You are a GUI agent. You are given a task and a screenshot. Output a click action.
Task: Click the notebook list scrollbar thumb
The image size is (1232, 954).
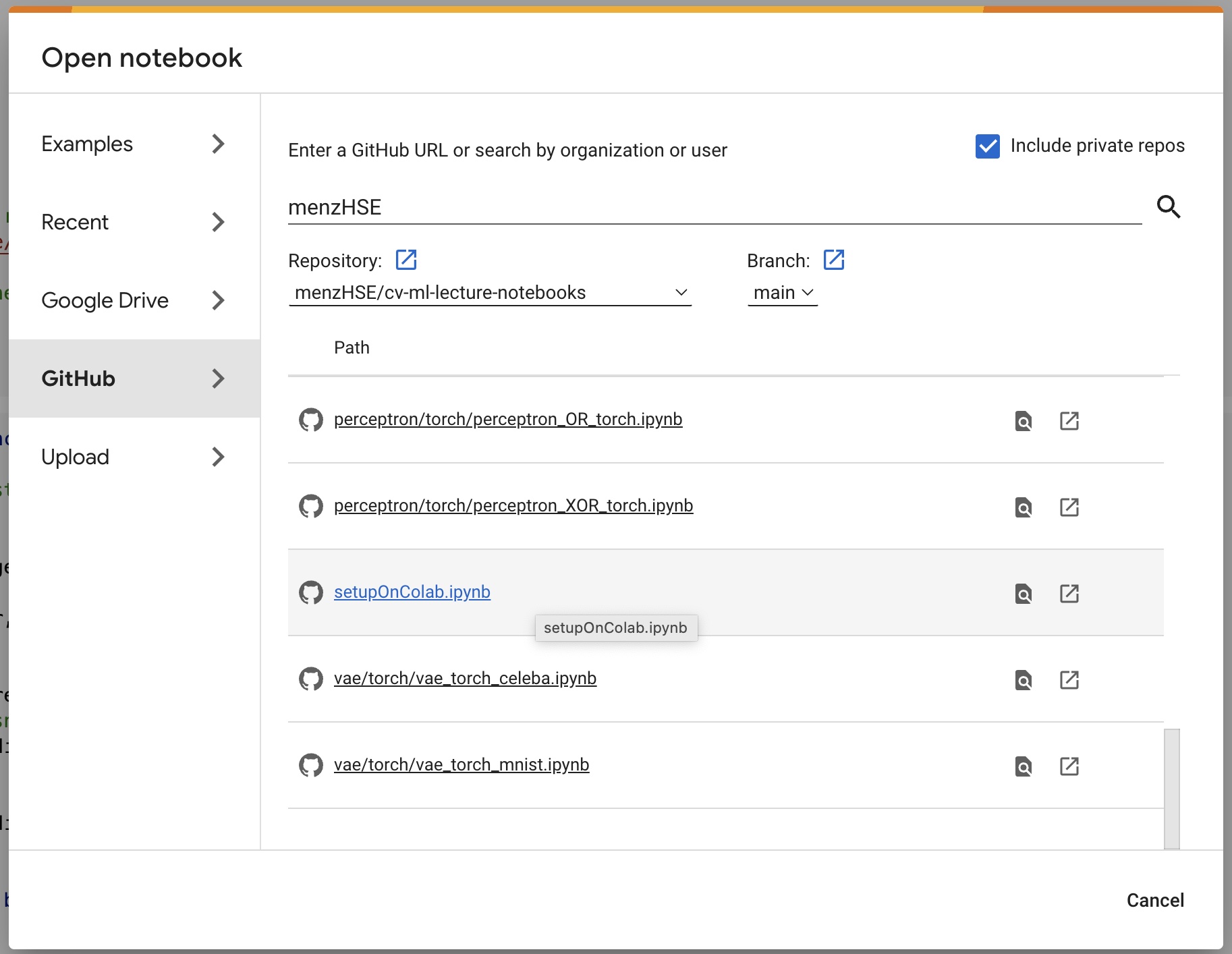[1172, 789]
